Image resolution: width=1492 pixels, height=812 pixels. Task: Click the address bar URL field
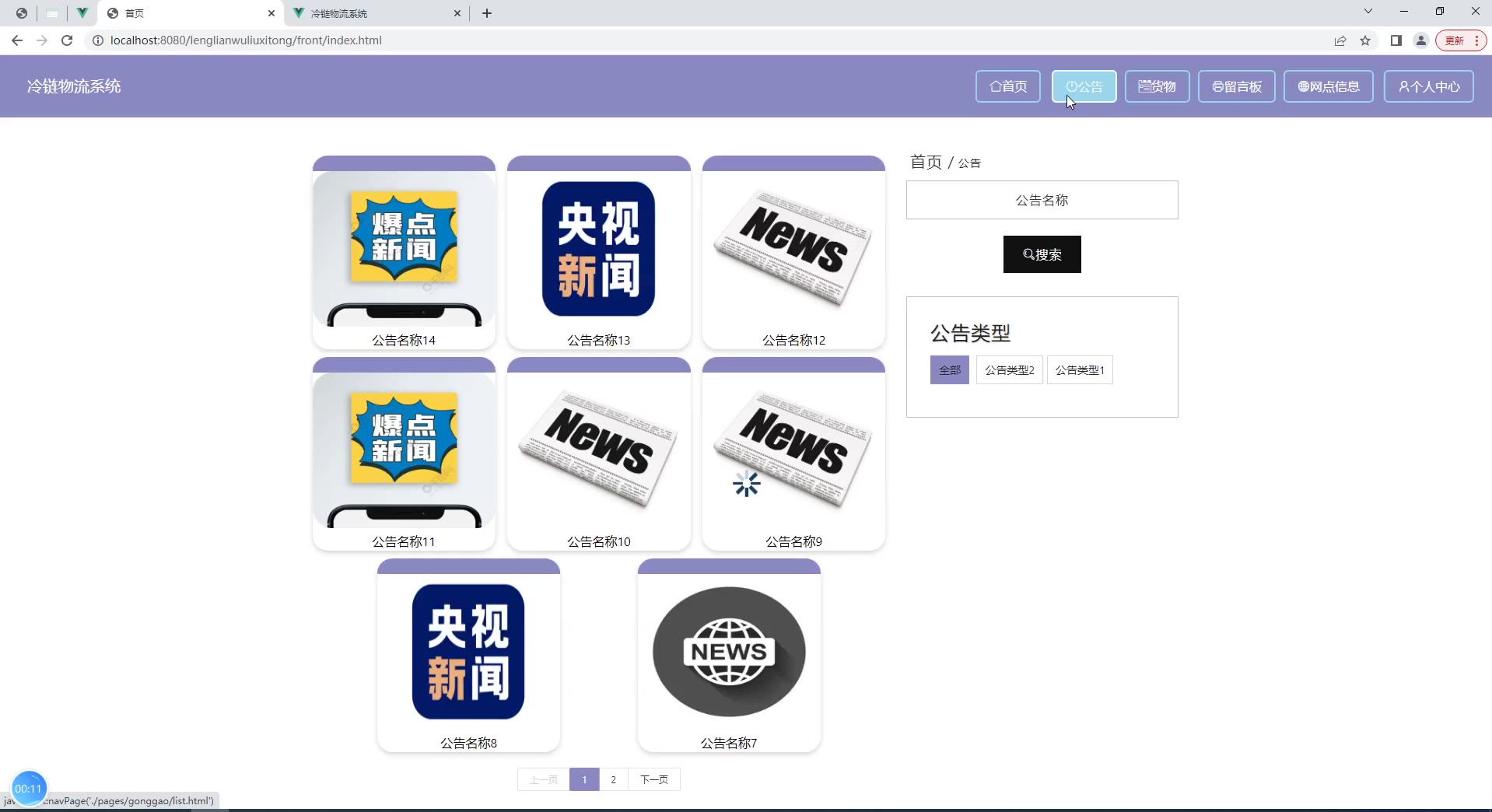[x=700, y=40]
